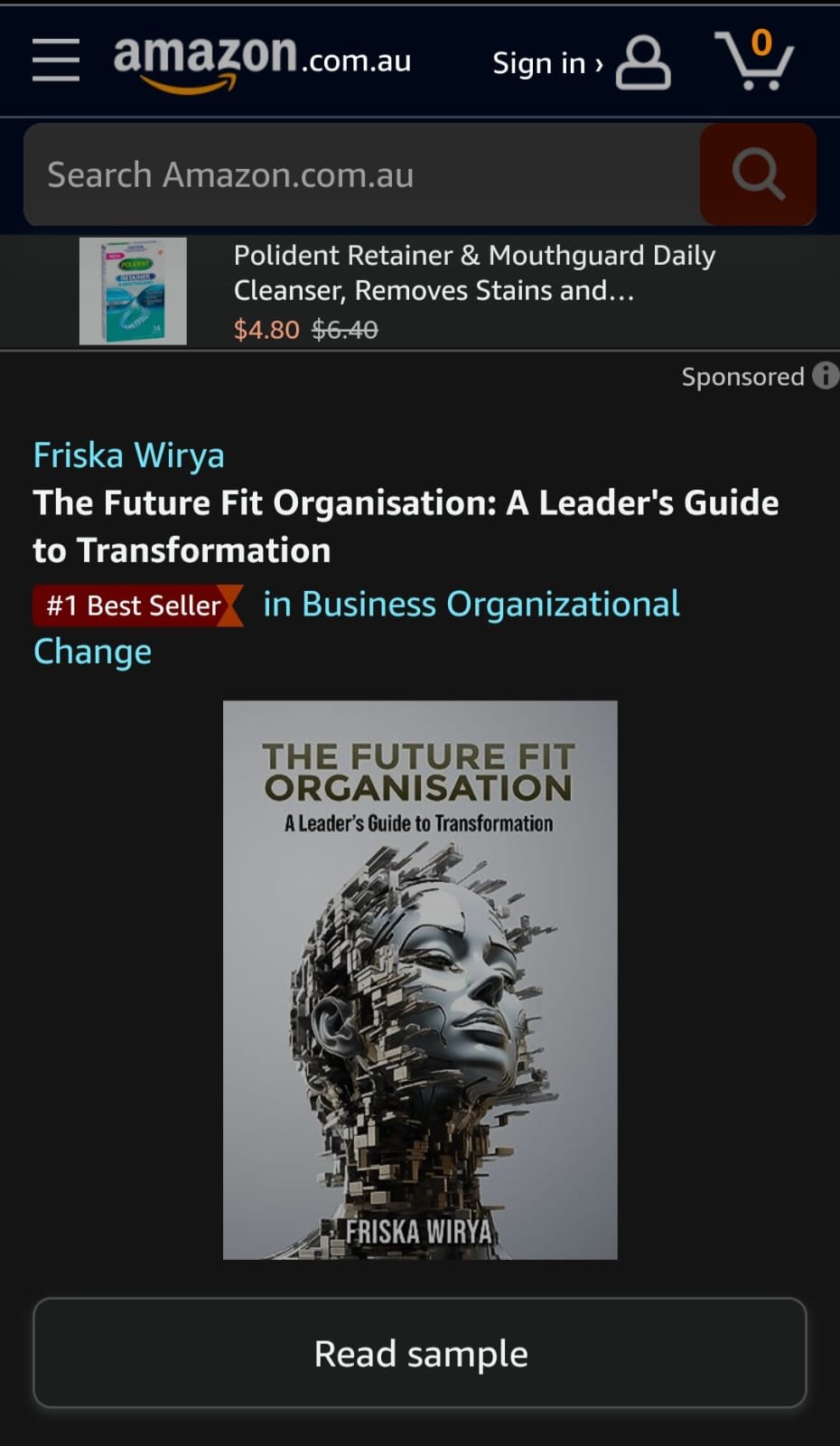Click the book title heading
This screenshot has width=840, height=1446.
pyautogui.click(x=406, y=526)
